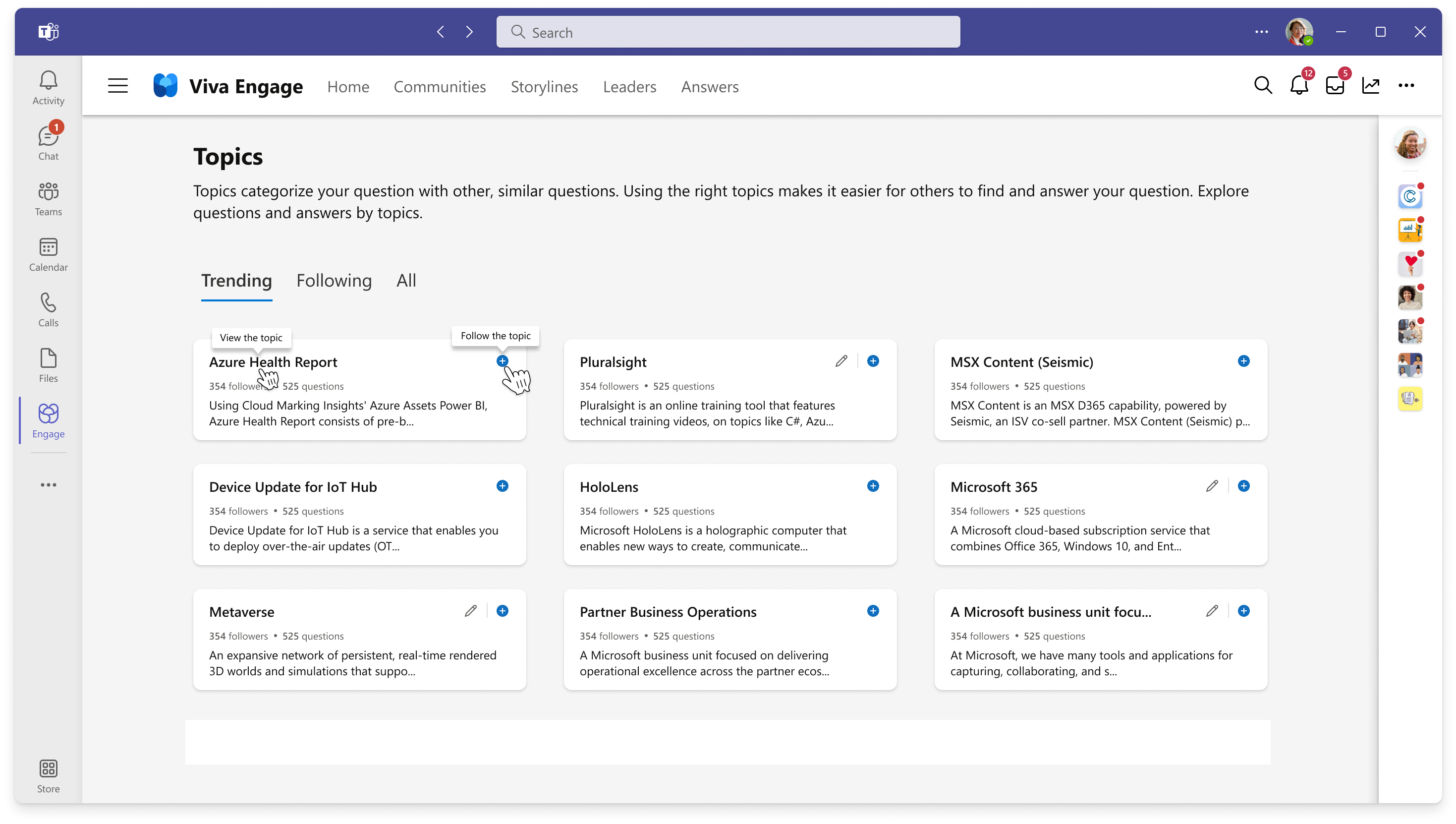Open Viva Engage Home page
The width and height of the screenshot is (1456, 824).
coord(347,86)
